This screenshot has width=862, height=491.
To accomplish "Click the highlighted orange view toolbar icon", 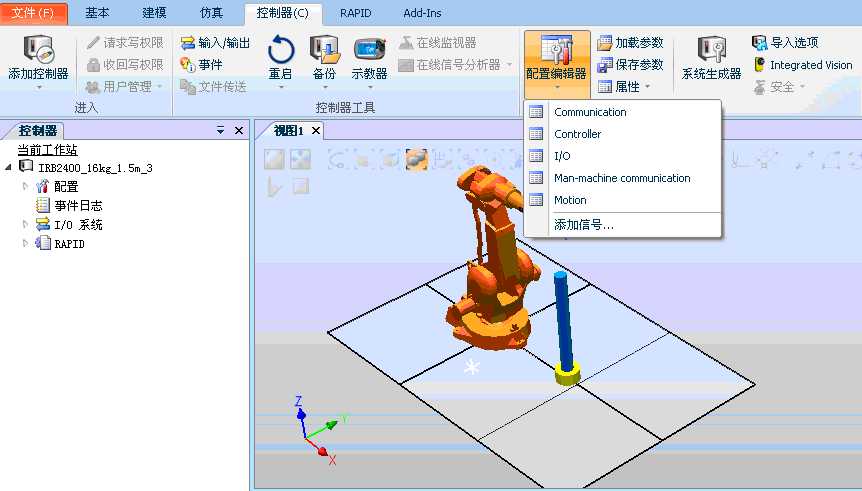I will [416, 159].
